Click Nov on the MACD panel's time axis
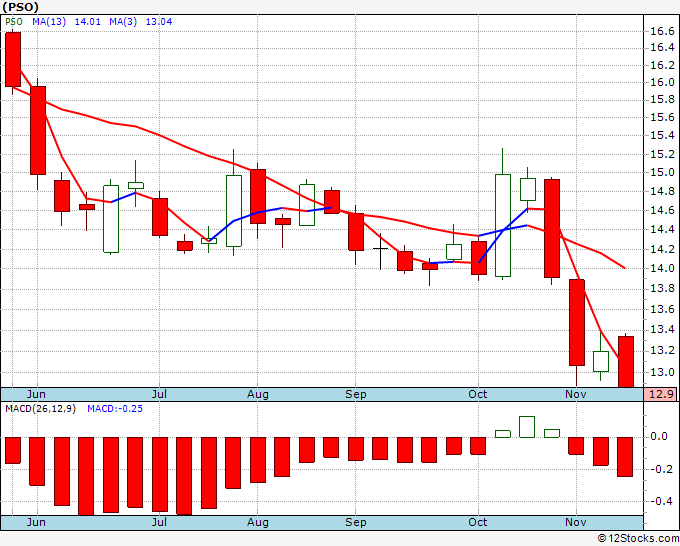Image resolution: width=680 pixels, height=546 pixels. (575, 522)
